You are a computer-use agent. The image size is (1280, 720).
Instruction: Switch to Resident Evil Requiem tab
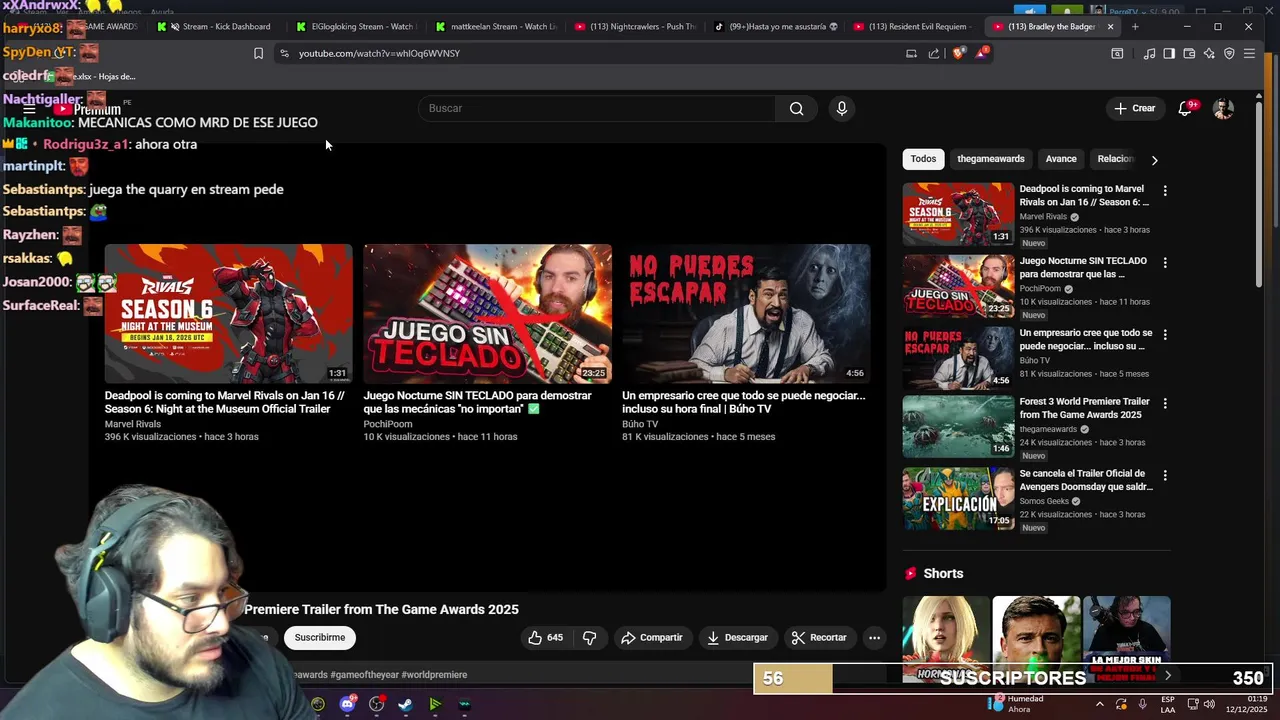915,26
